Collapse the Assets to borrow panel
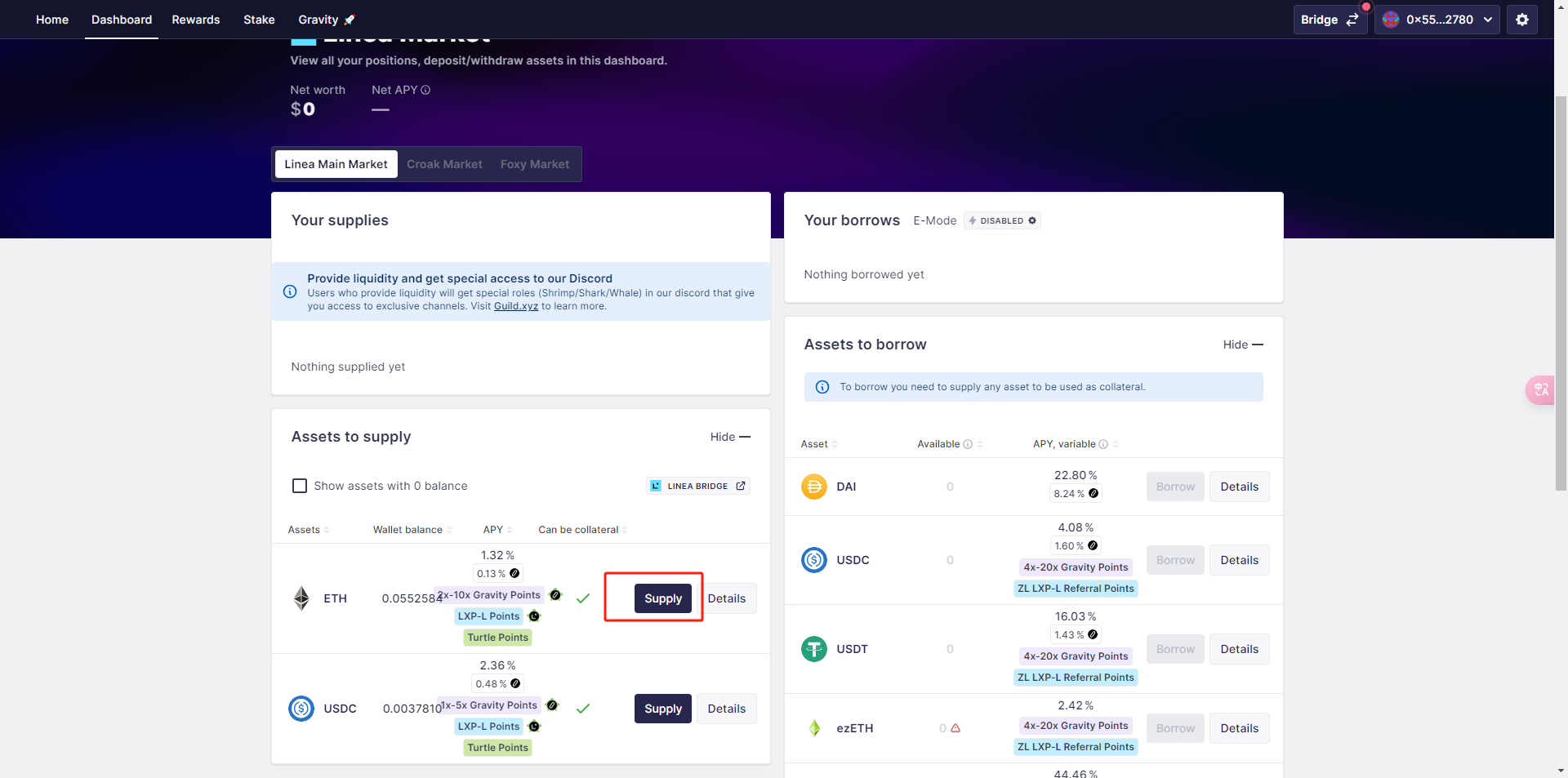The height and width of the screenshot is (778, 1568). [x=1243, y=345]
